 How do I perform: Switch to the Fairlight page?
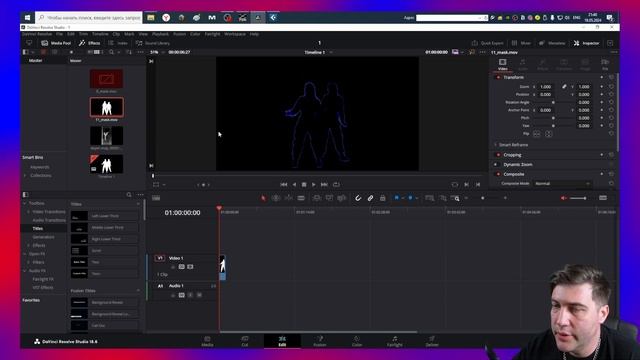(x=394, y=341)
